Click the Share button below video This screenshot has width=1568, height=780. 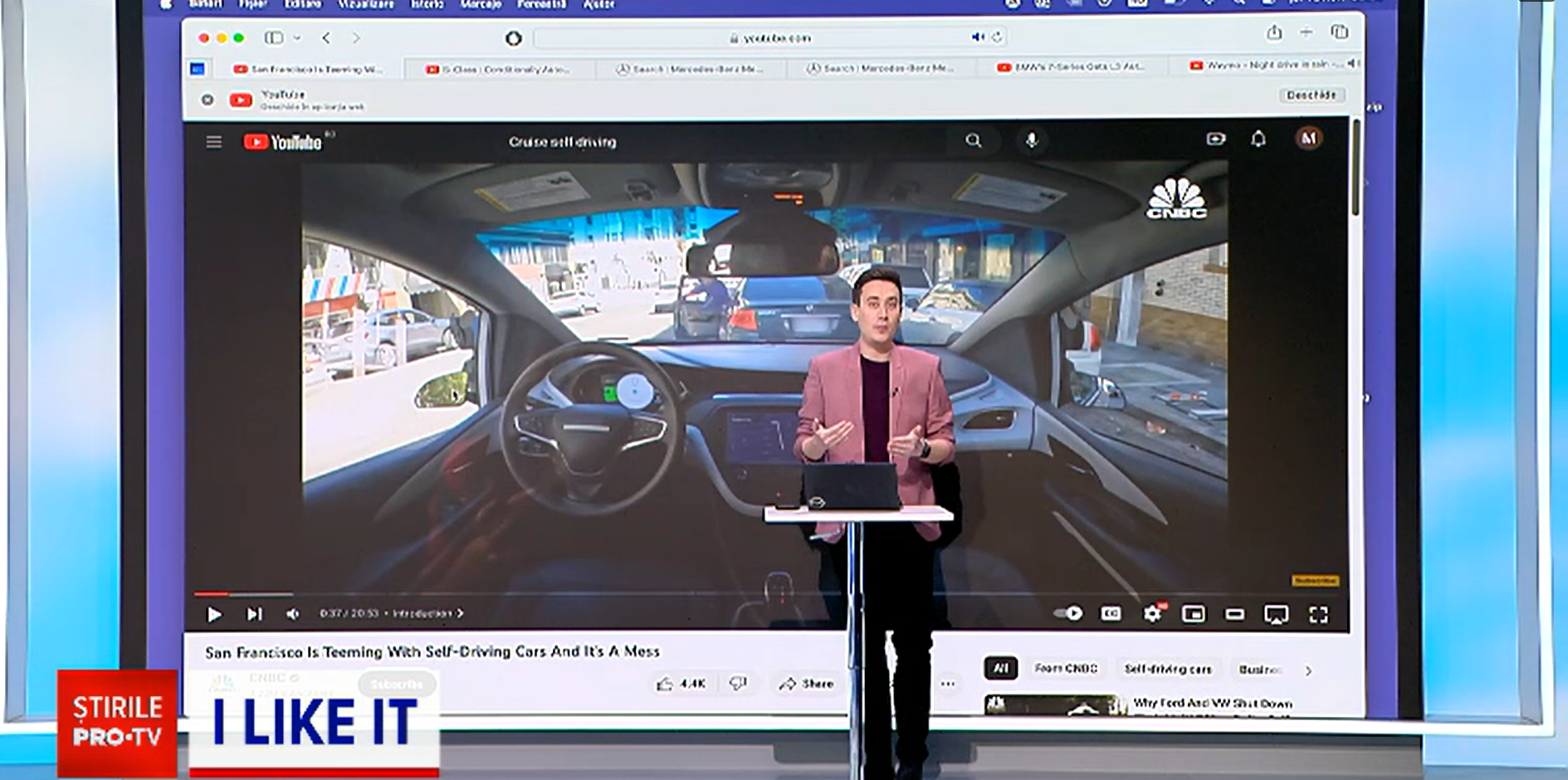806,684
